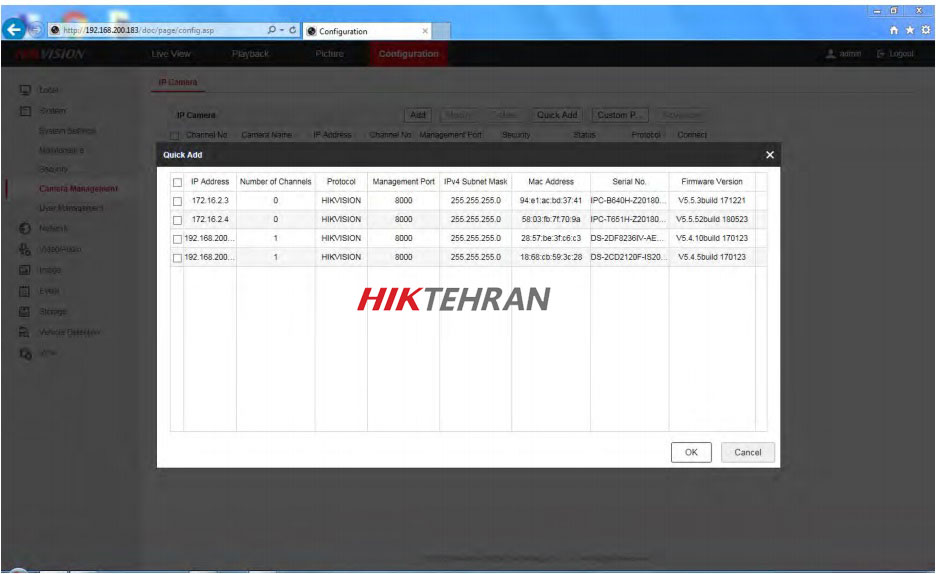Click the browser back arrow button
936x574 pixels.
[14, 29]
